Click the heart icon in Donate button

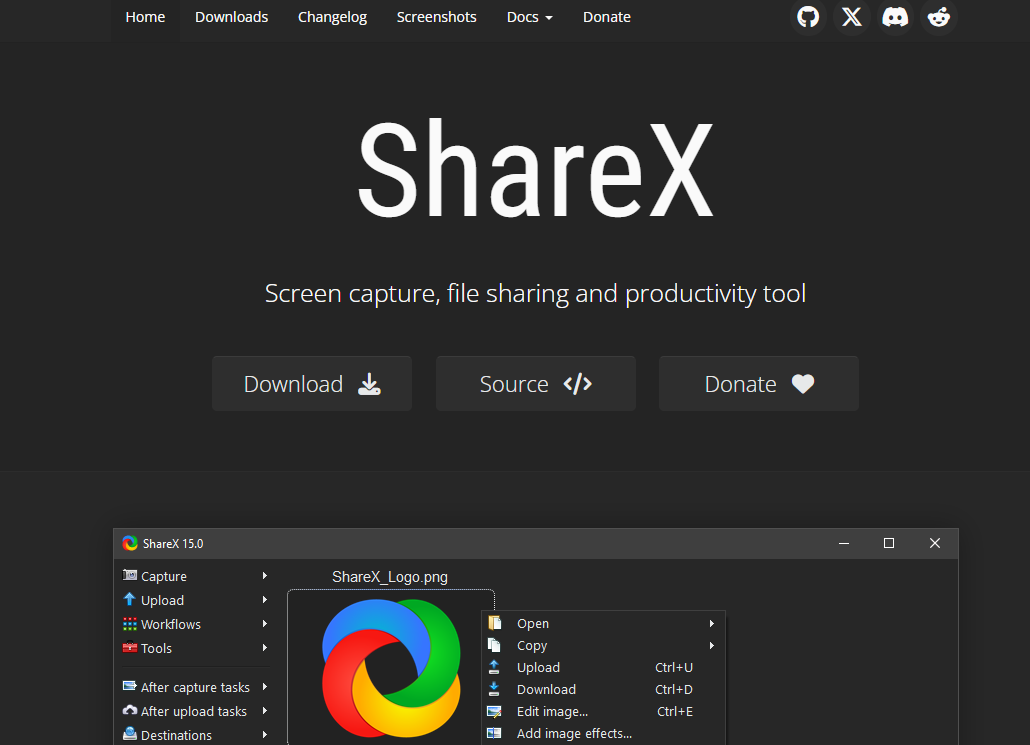(803, 384)
